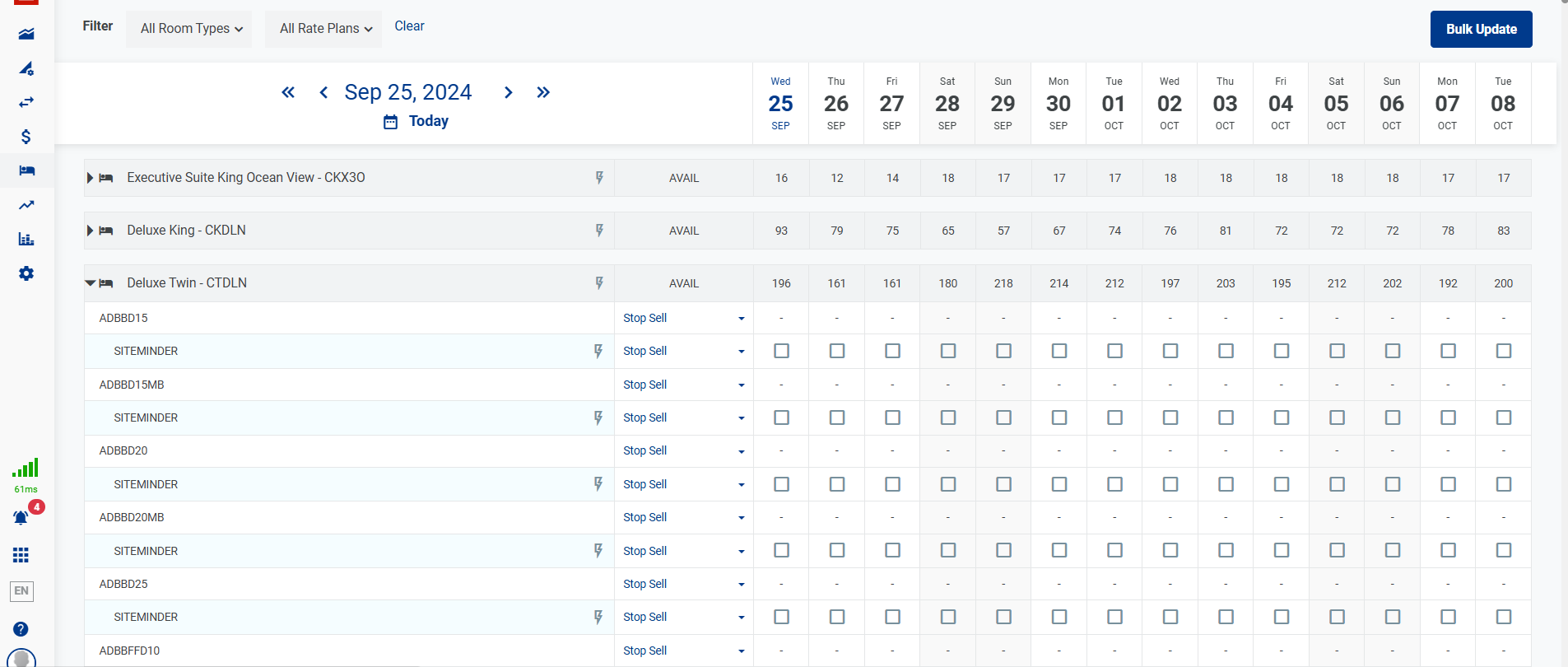The height and width of the screenshot is (667, 1568).
Task: Jump forward with the double right arrow
Action: (543, 92)
